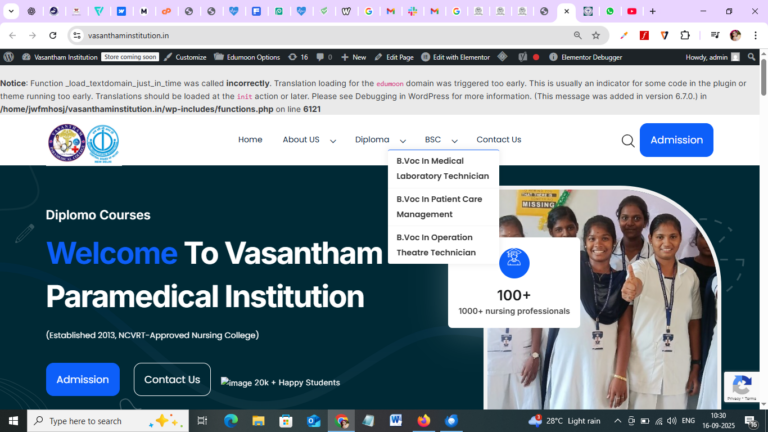
Task: Click the Store coming soon badge
Action: [130, 57]
